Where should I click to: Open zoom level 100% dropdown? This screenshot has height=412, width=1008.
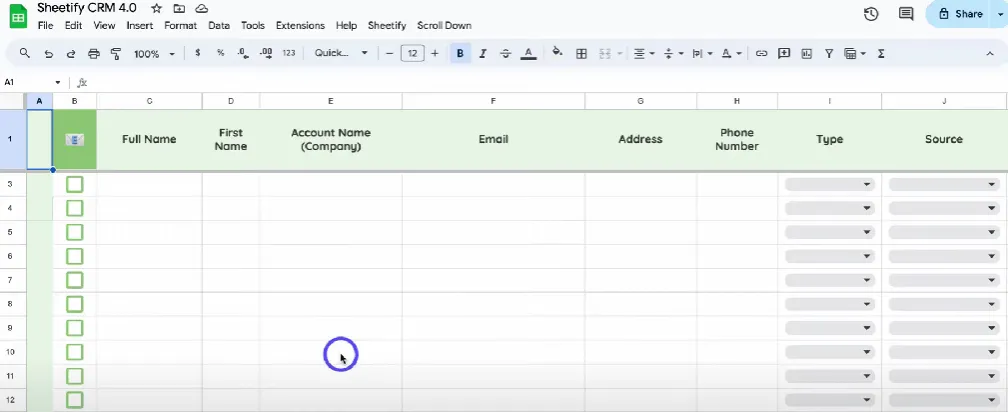click(154, 54)
